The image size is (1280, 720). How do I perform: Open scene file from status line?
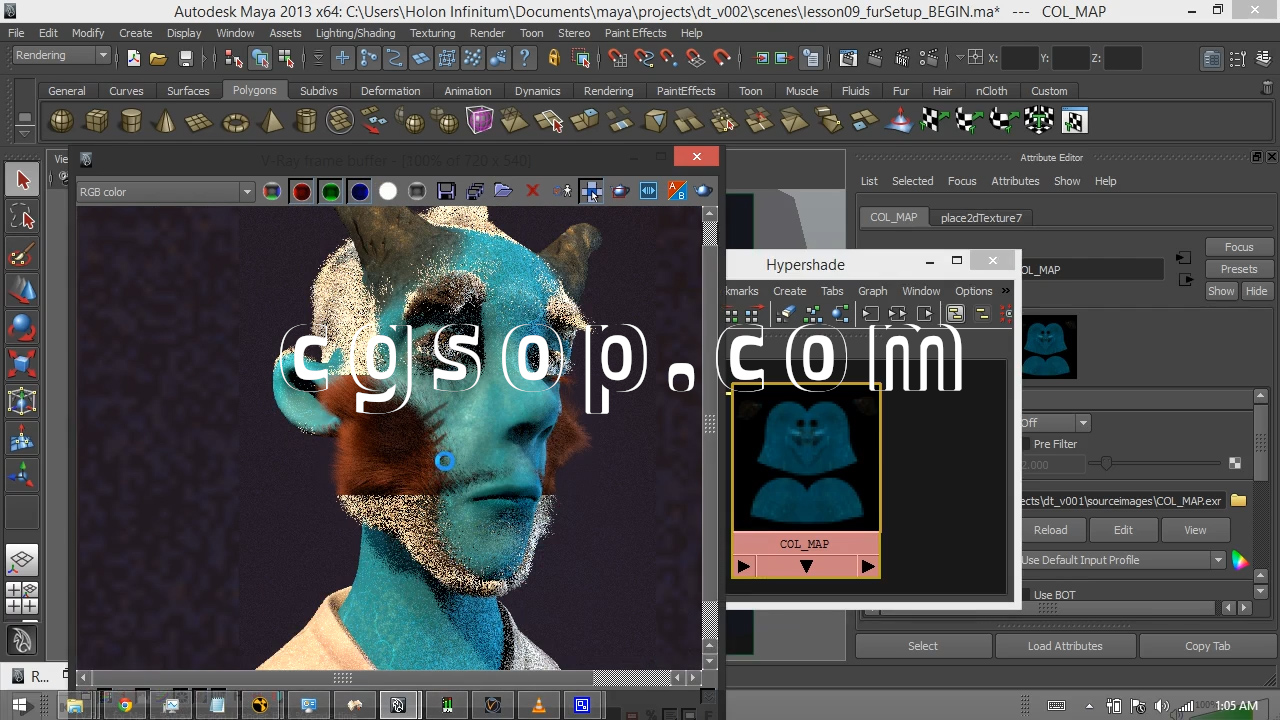pos(158,58)
